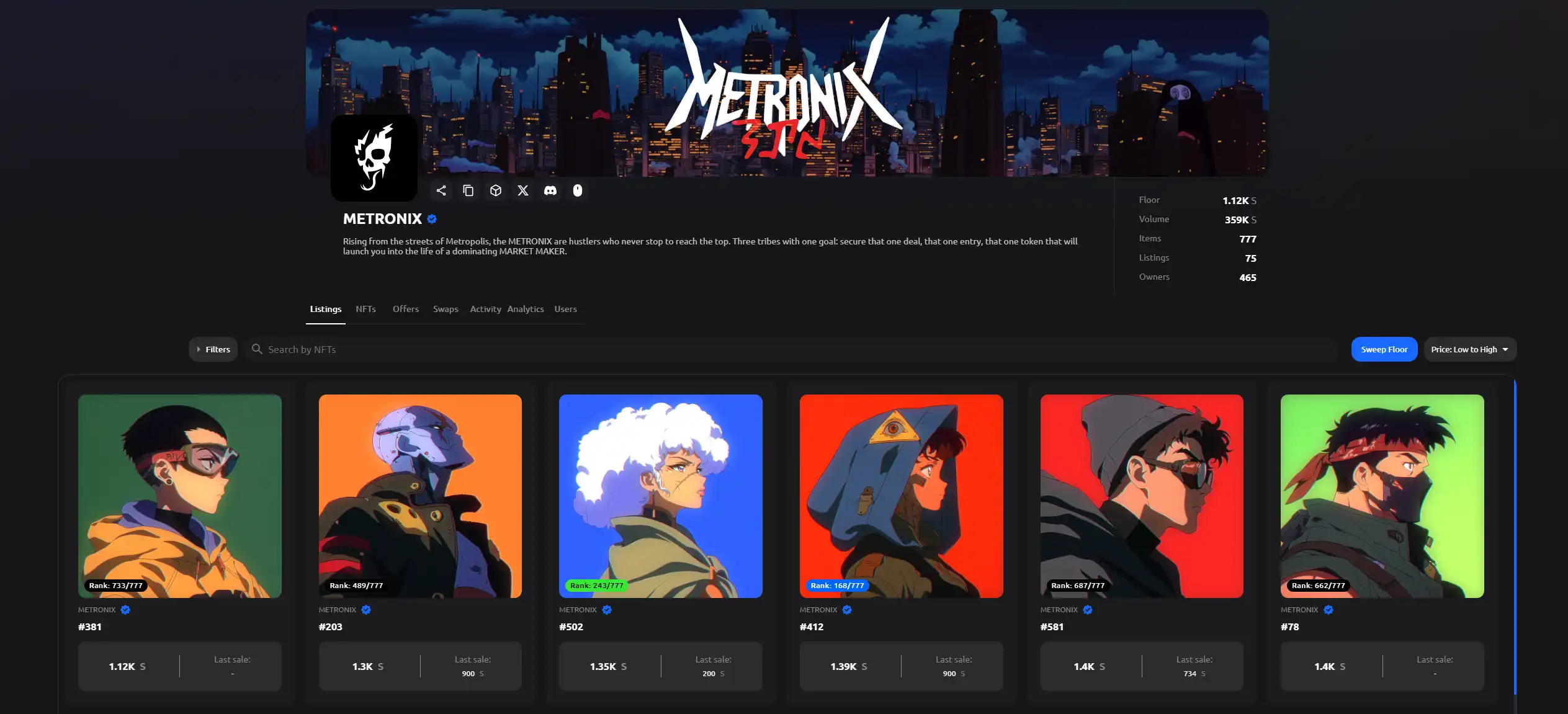Open the cube explorer icon link
The width and height of the screenshot is (1568, 714).
496,190
